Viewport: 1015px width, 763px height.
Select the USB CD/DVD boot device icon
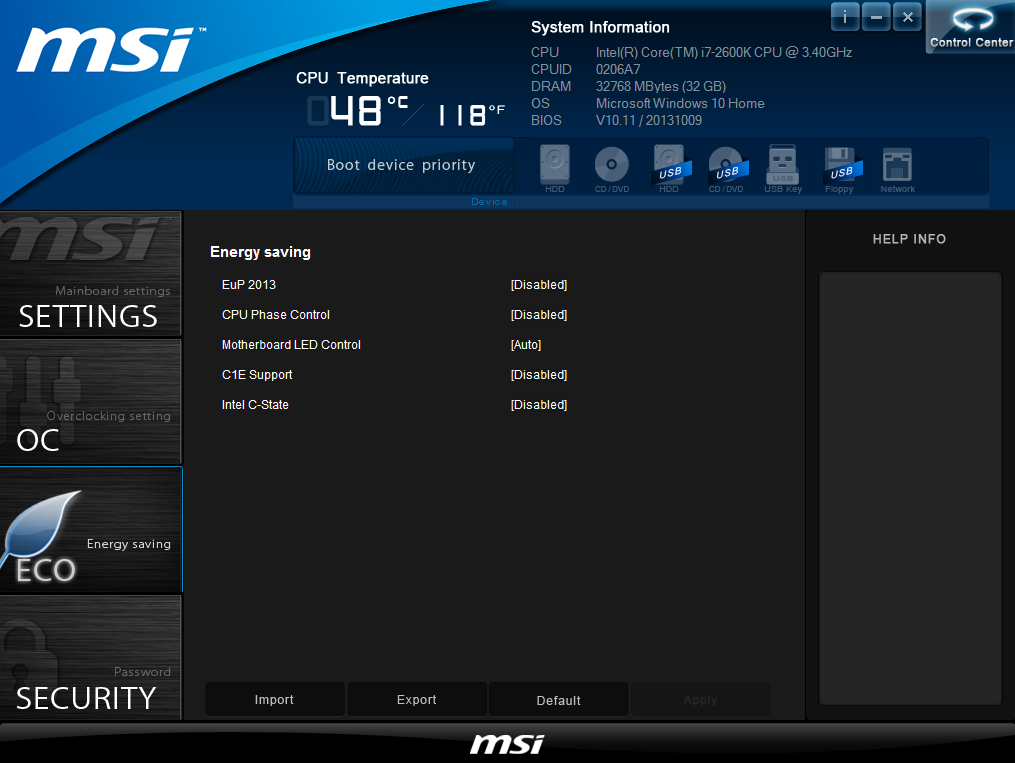point(726,168)
